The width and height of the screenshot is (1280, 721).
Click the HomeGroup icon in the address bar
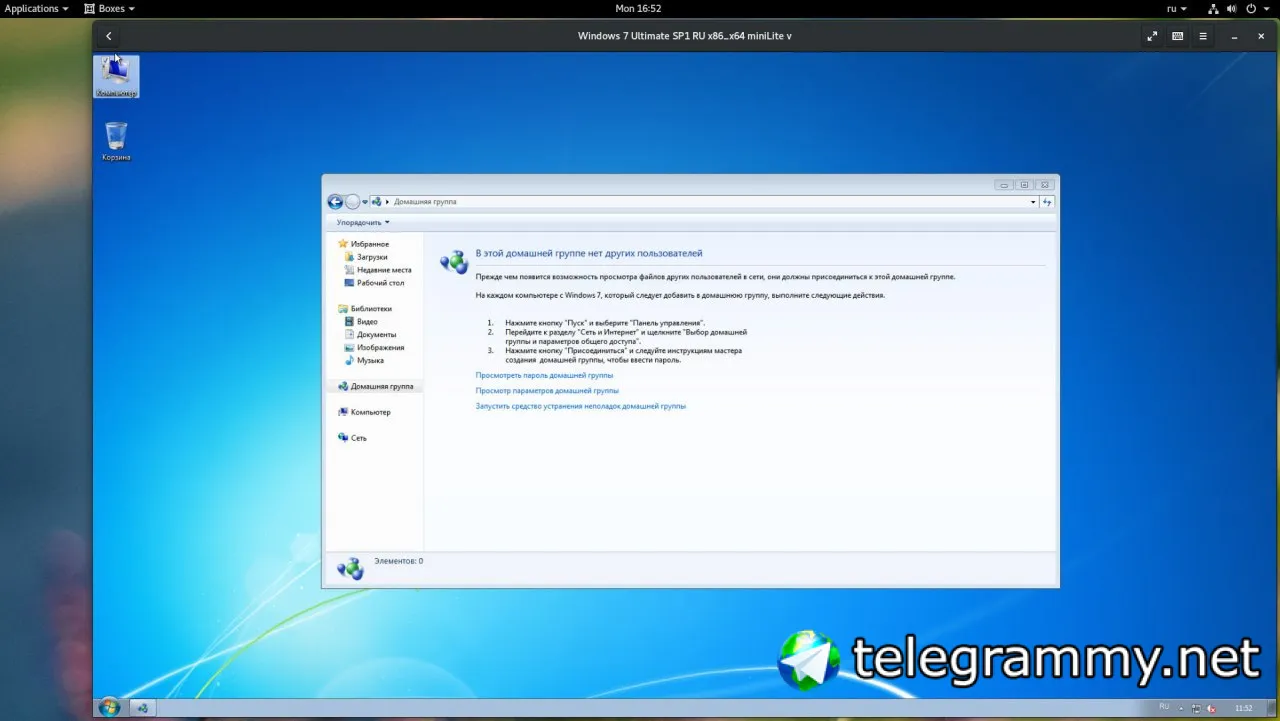coord(377,202)
